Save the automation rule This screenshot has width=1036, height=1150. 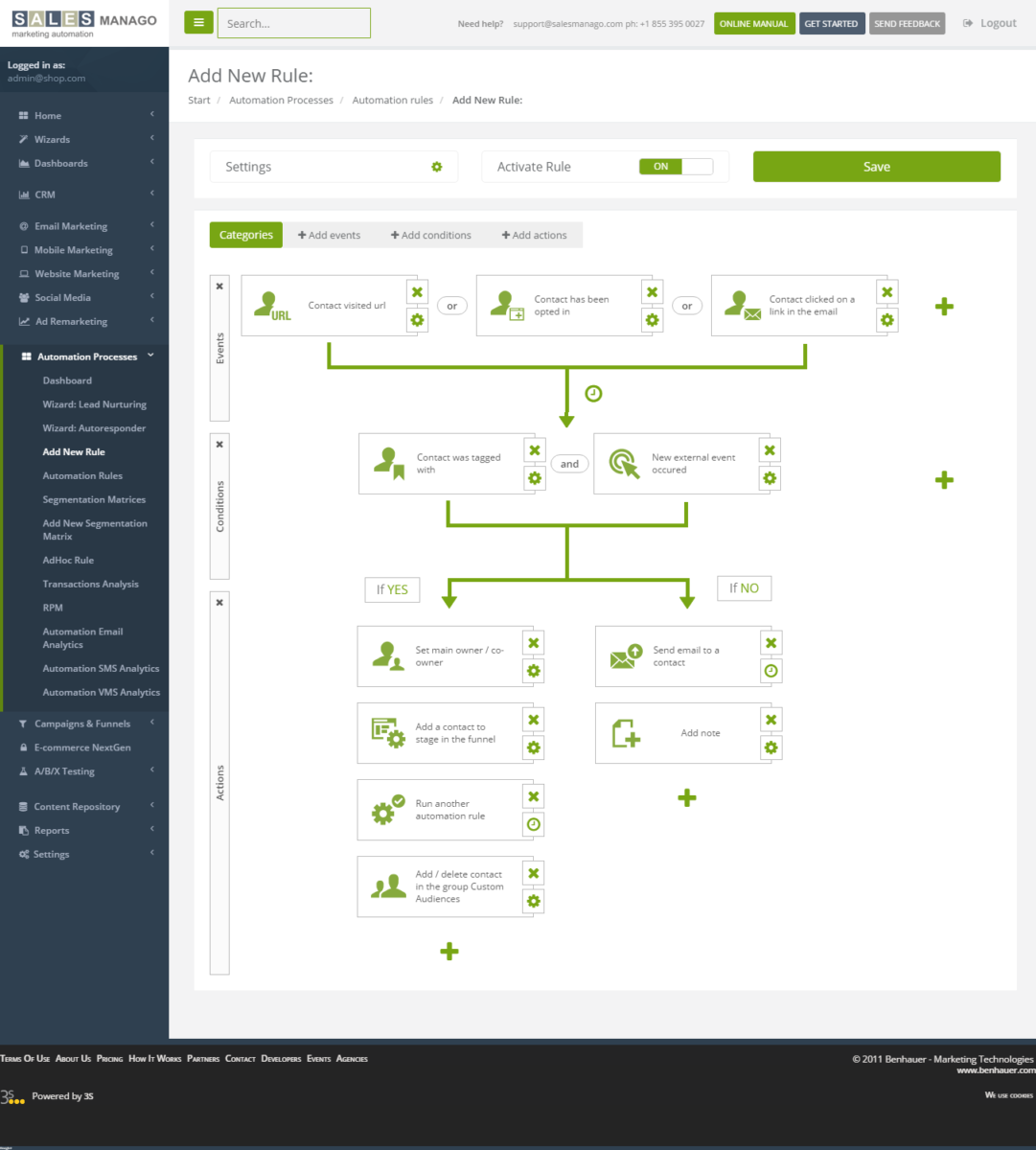click(877, 167)
